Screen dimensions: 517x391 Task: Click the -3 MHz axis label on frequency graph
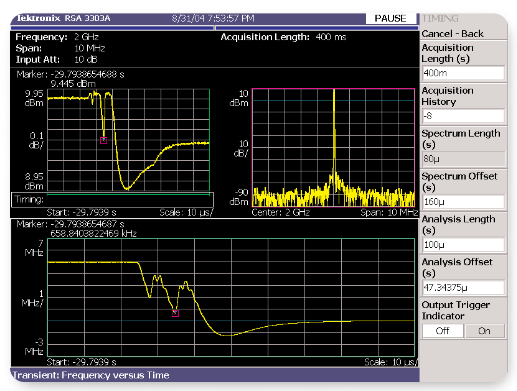[x=34, y=347]
